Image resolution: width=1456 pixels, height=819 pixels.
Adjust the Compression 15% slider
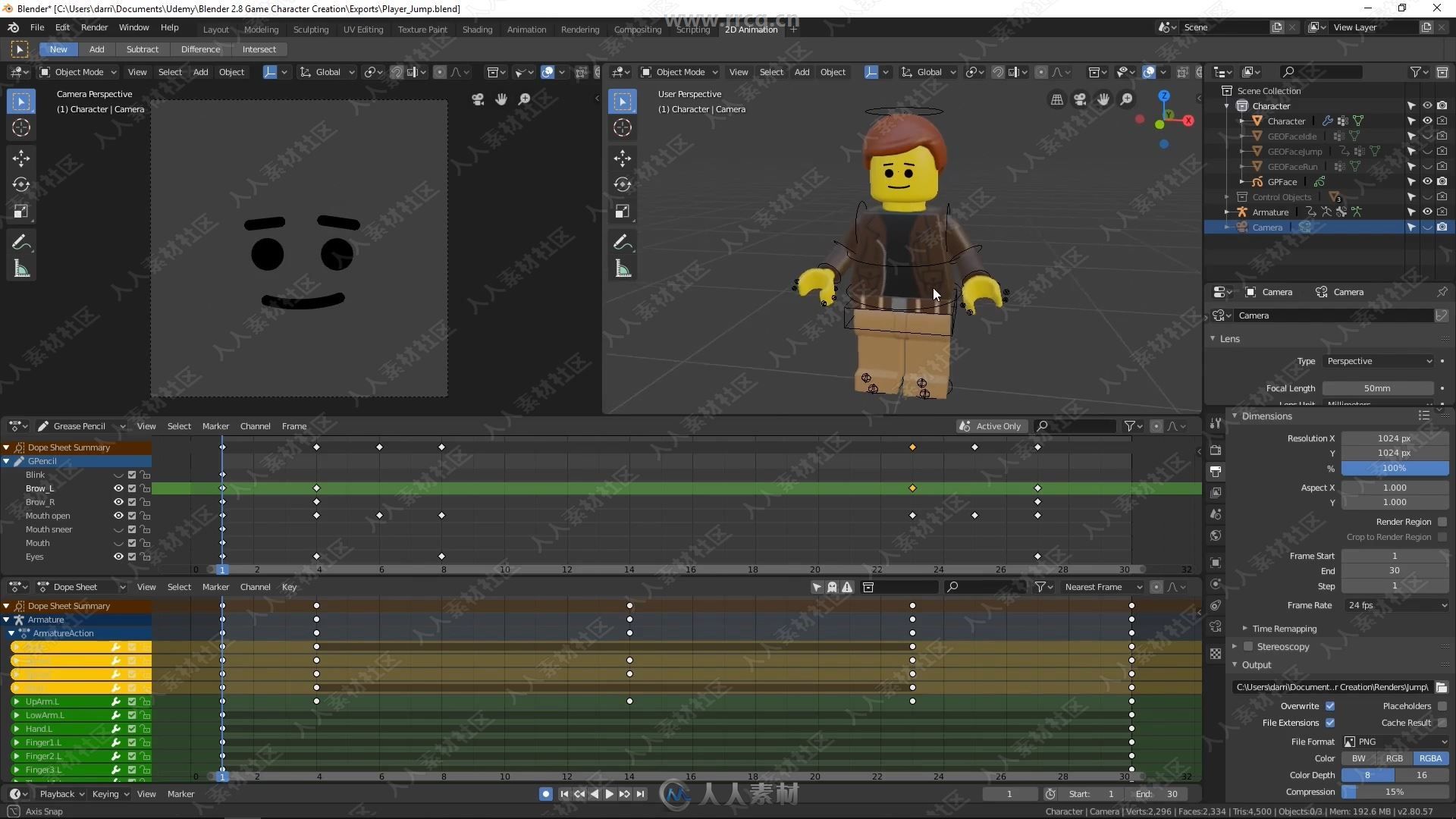click(x=1395, y=792)
